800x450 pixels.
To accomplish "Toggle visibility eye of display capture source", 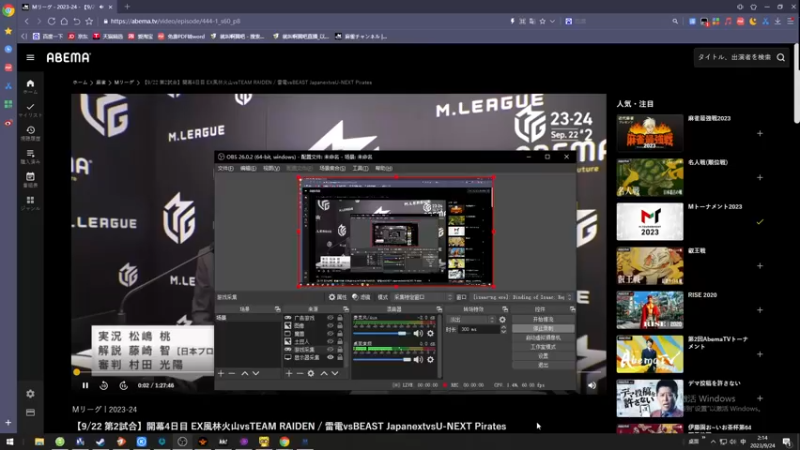I will [330, 357].
